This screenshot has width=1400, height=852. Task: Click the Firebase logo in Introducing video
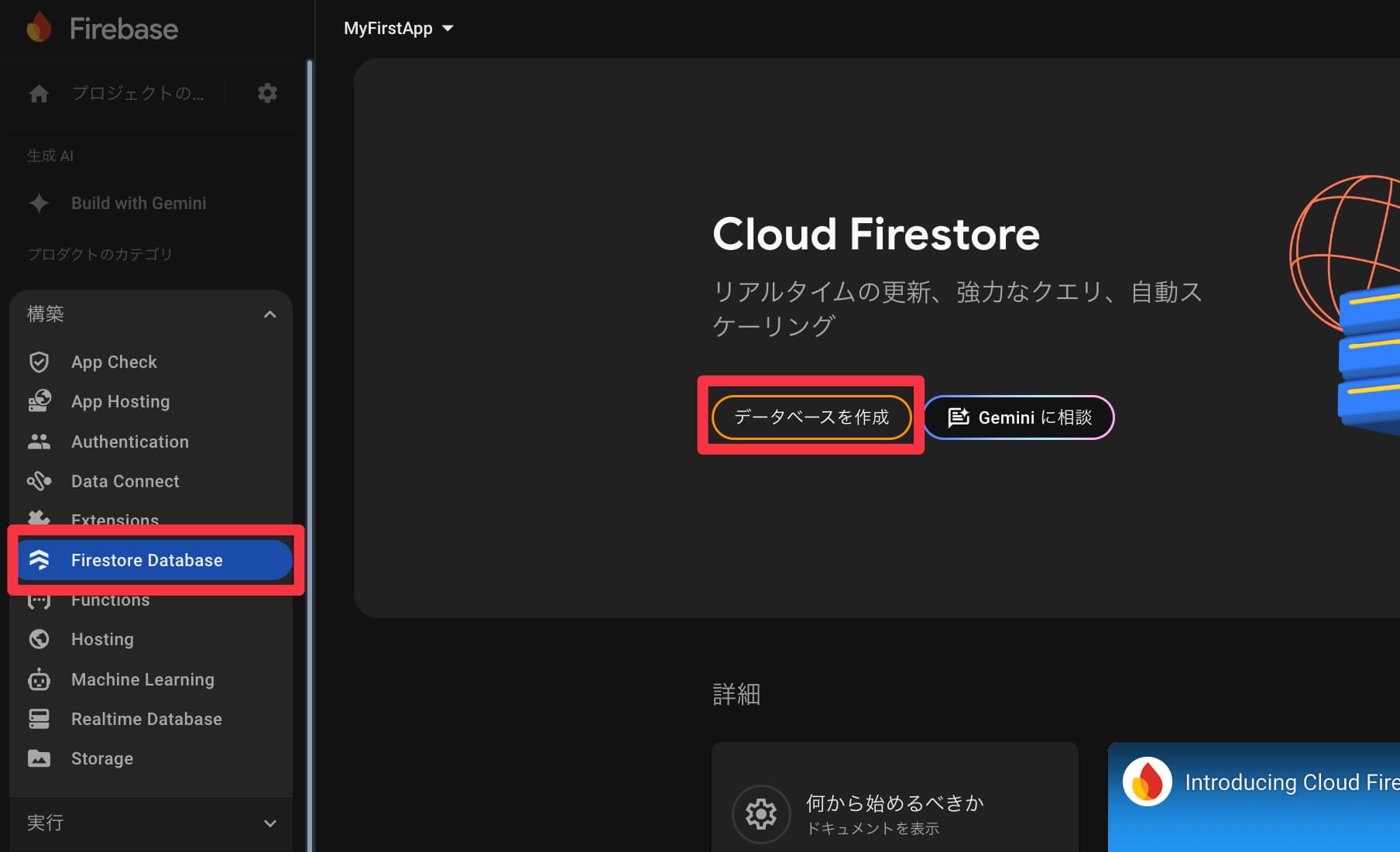point(1147,782)
